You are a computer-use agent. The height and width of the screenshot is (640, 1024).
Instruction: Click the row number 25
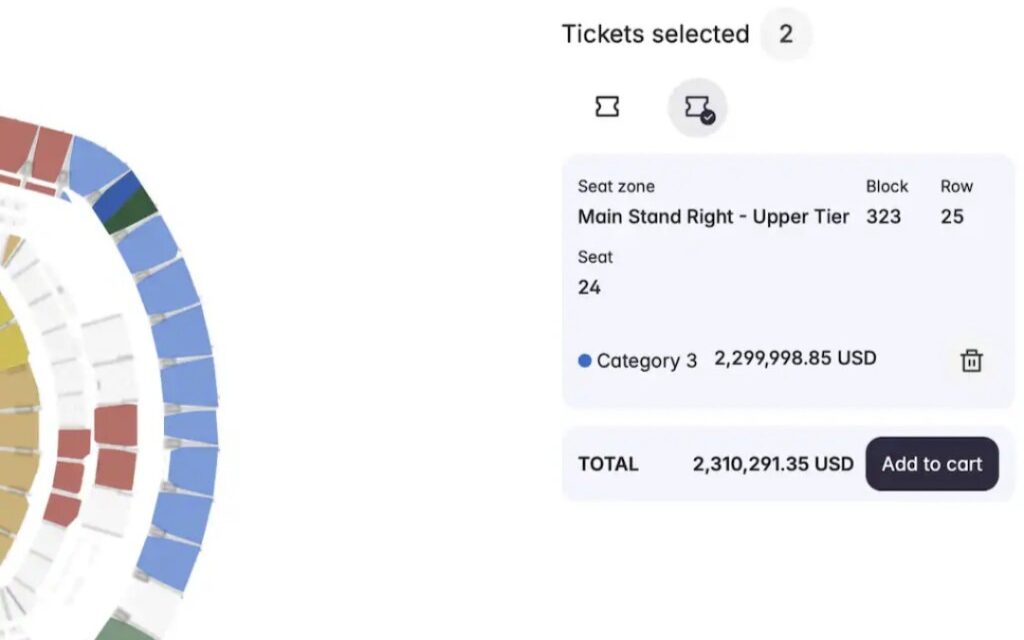click(952, 217)
